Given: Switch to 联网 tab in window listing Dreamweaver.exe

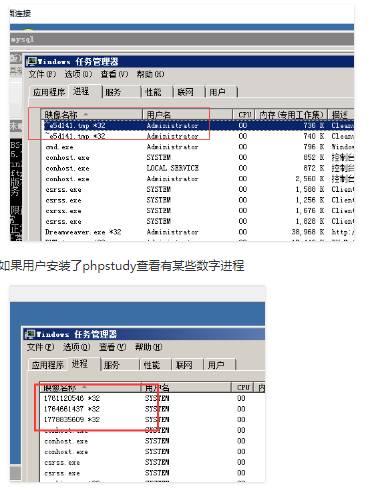Looking at the screenshot, I should pyautogui.click(x=189, y=92).
